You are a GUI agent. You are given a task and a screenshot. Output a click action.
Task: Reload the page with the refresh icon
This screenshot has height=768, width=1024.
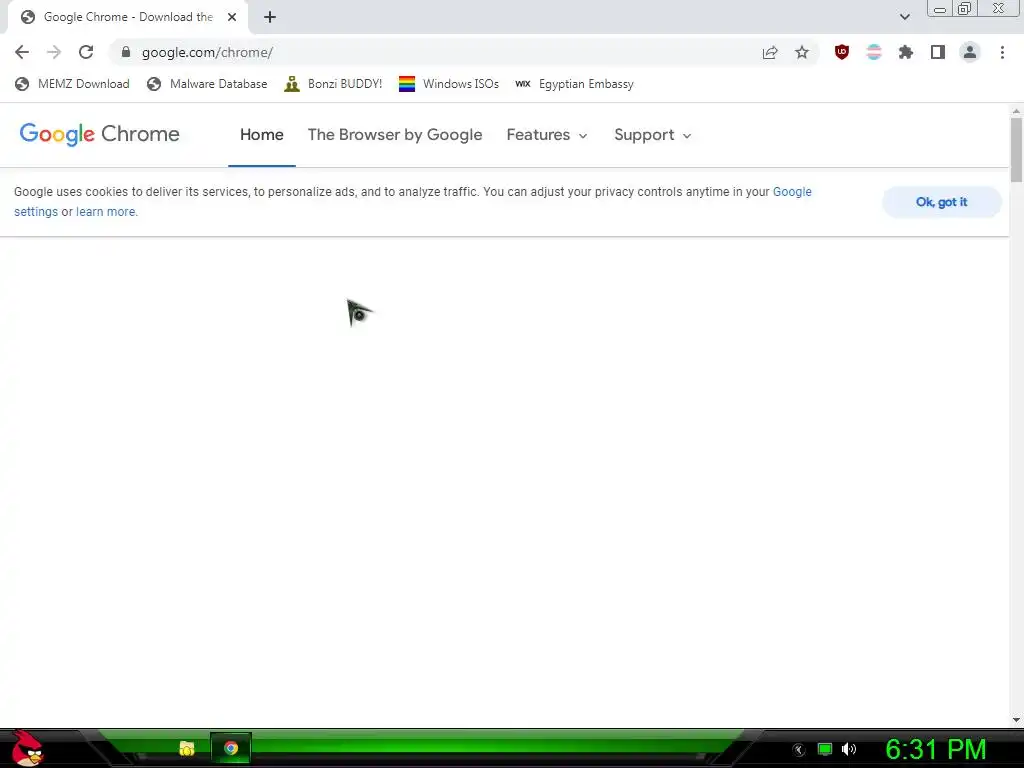[x=86, y=52]
